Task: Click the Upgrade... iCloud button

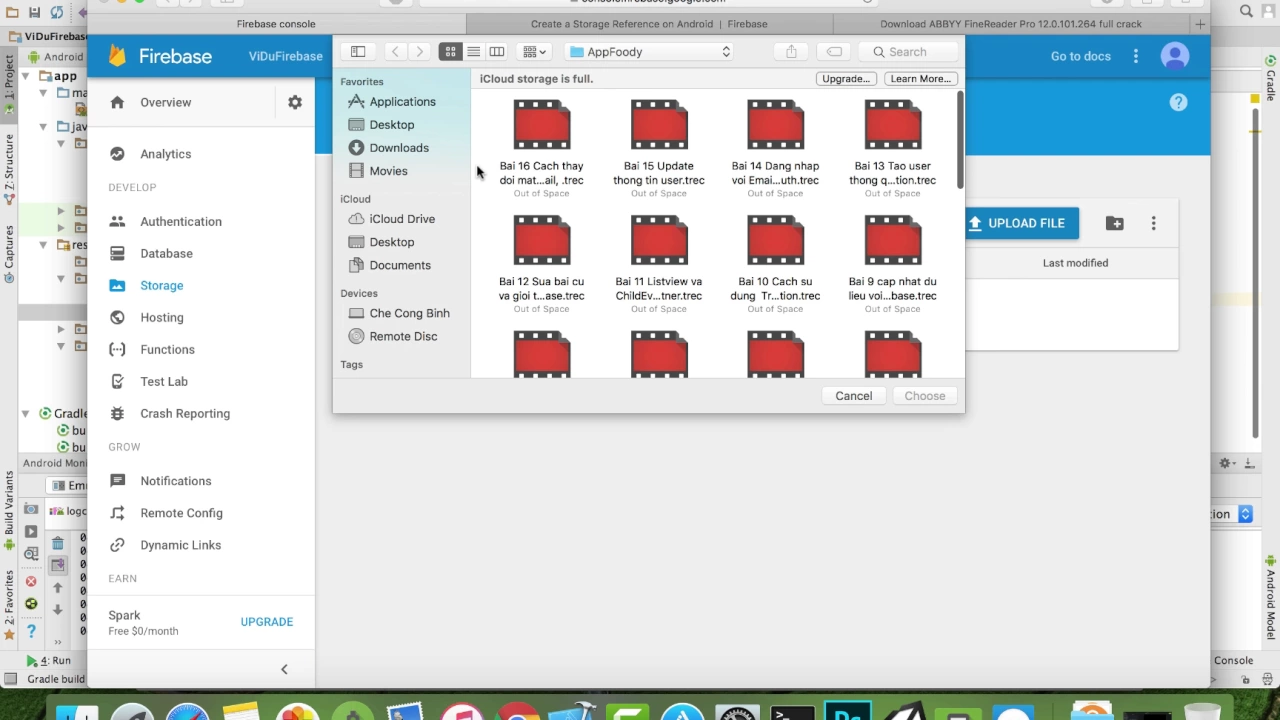Action: [x=846, y=79]
